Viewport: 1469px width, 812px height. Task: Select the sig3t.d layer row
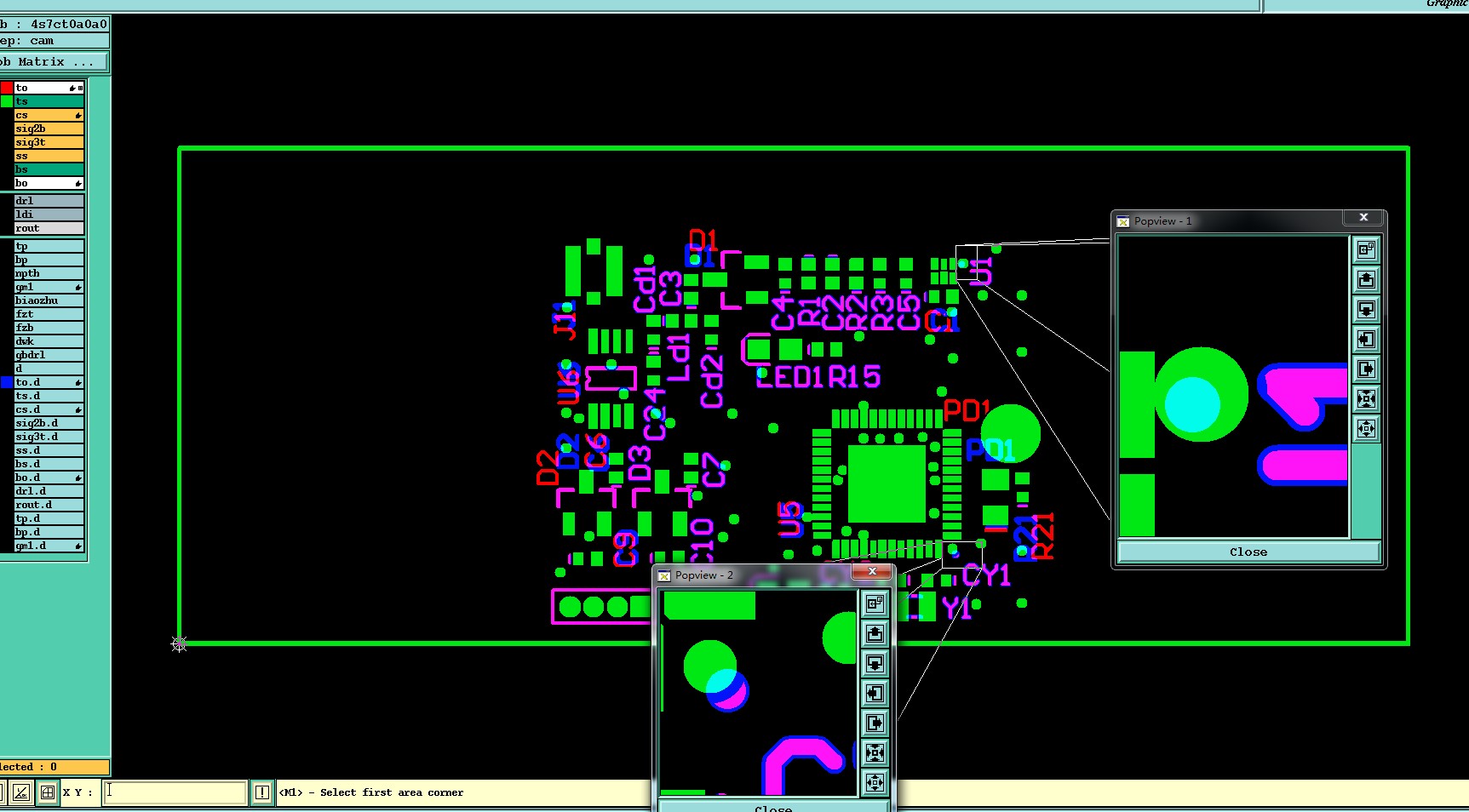tap(49, 437)
